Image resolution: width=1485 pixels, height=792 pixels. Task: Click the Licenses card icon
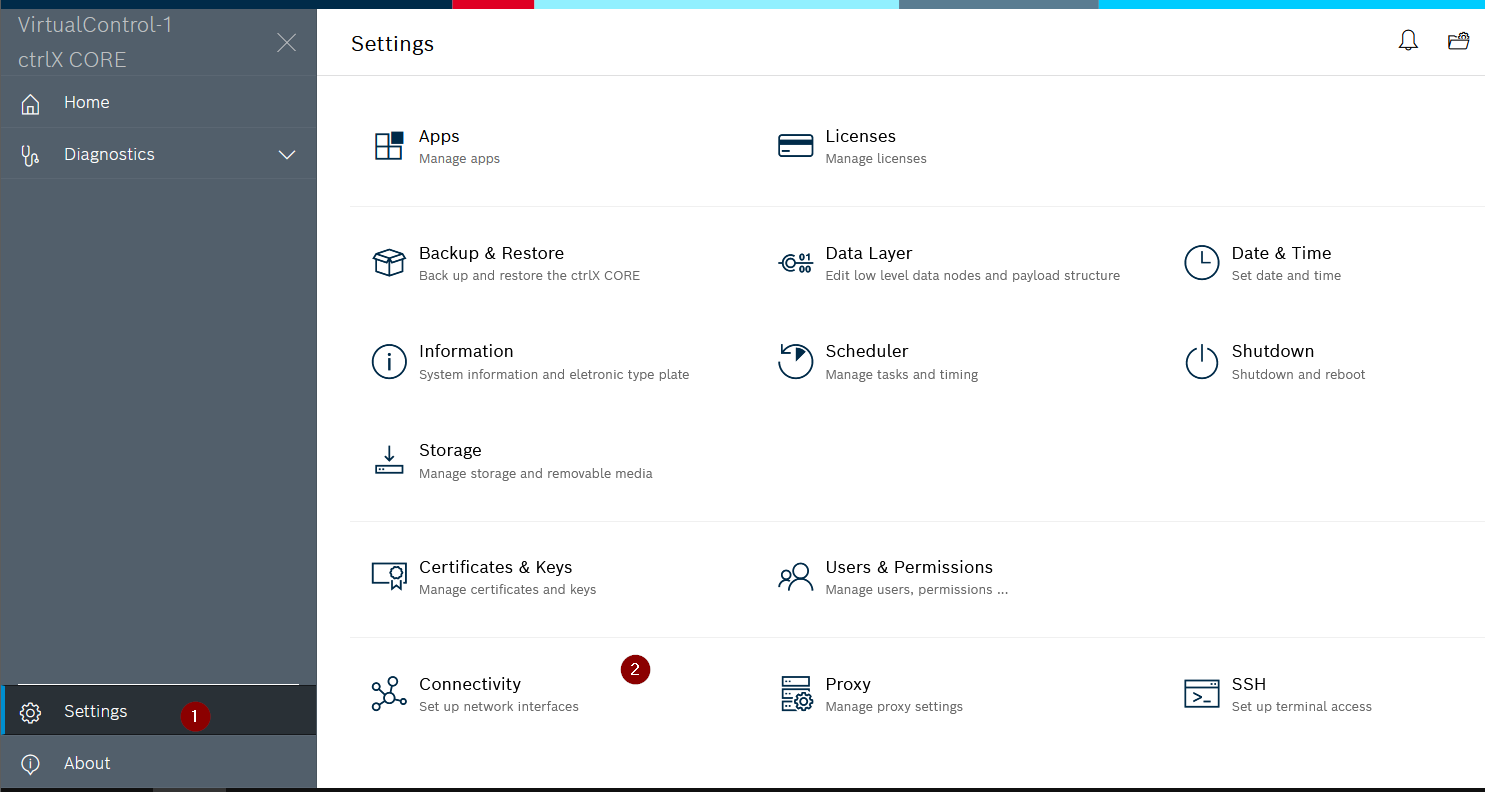tap(795, 146)
